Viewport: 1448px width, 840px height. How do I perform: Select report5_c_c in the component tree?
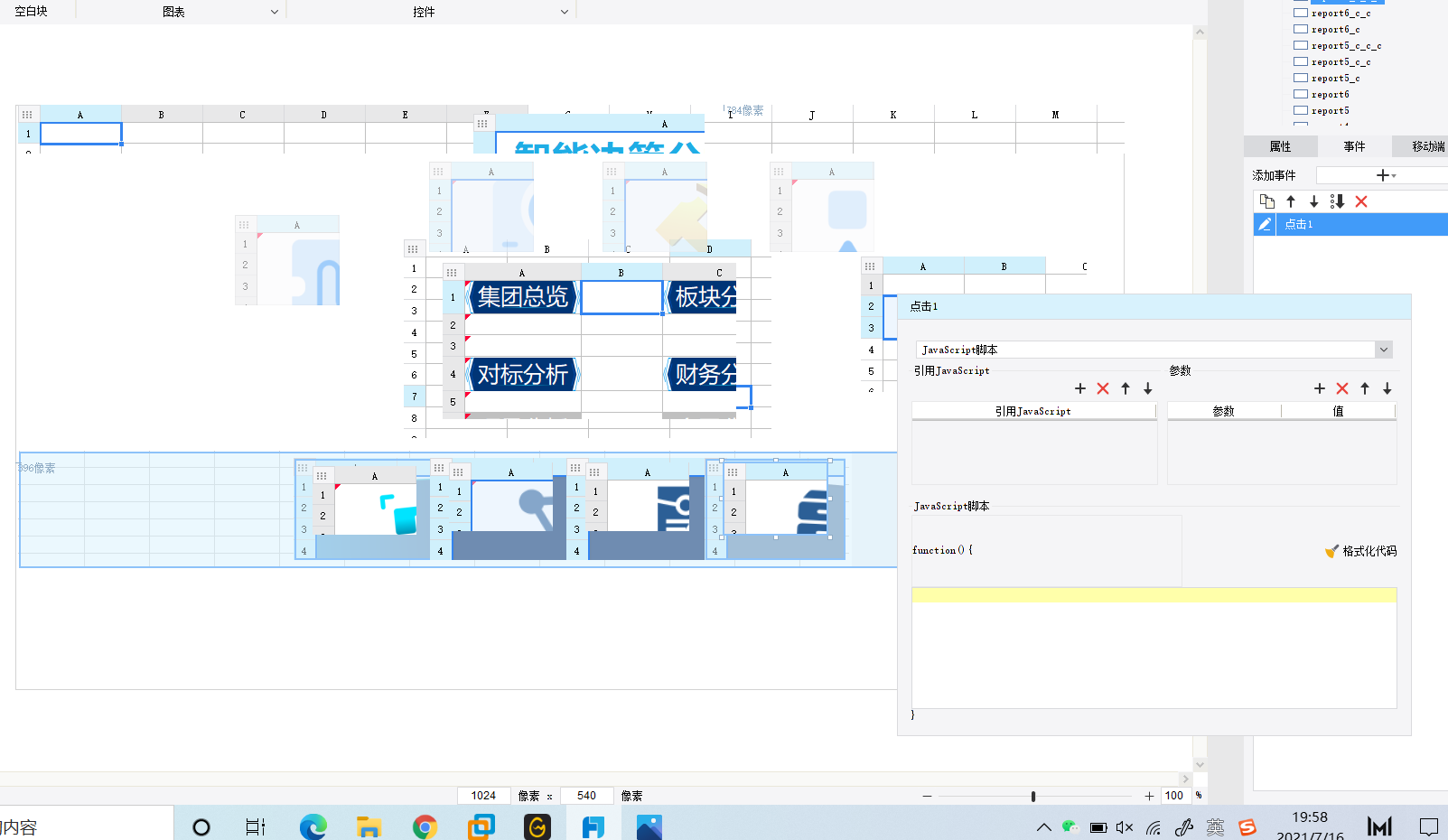(x=1341, y=61)
